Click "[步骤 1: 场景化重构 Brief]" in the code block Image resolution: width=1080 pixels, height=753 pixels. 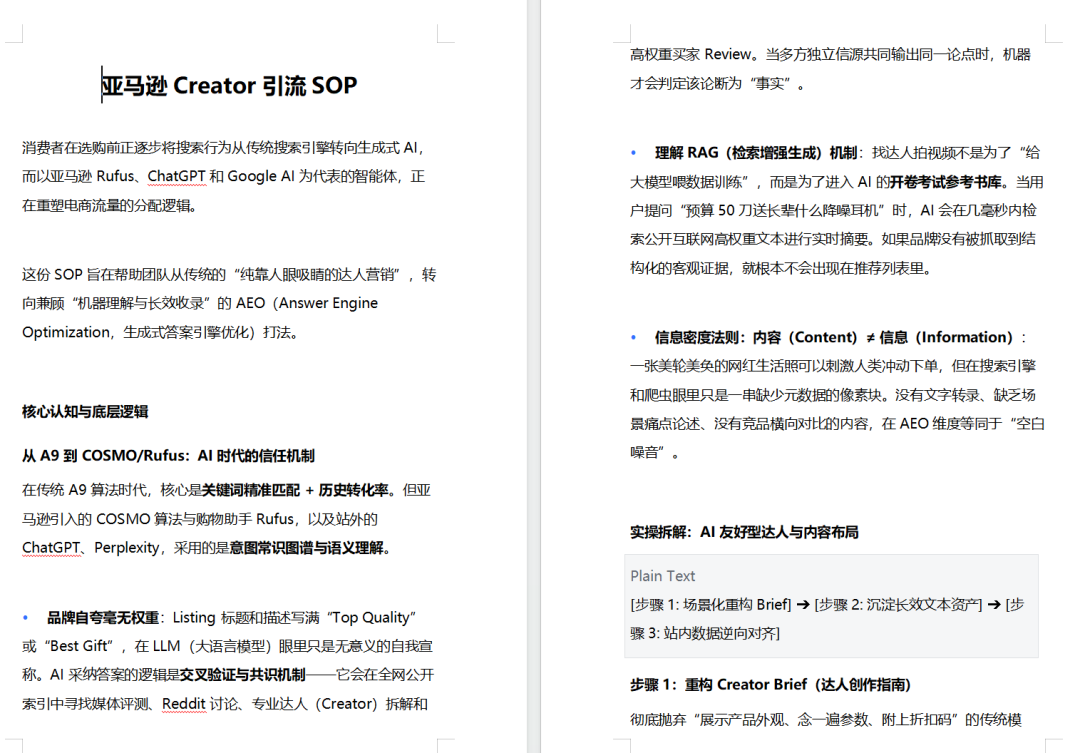click(x=711, y=605)
